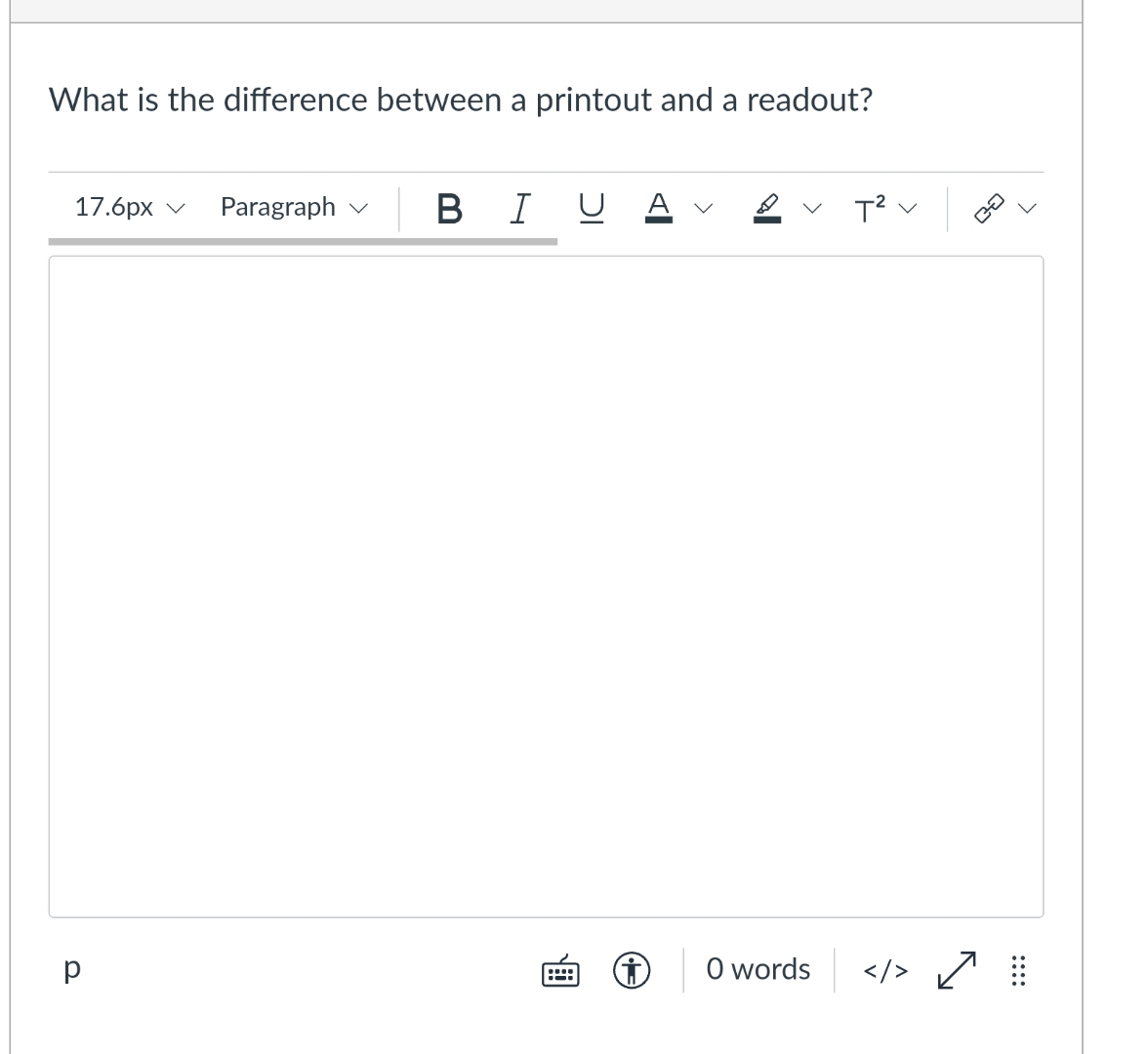Apply superscript formatting
This screenshot has width=1148, height=1054.
click(869, 207)
